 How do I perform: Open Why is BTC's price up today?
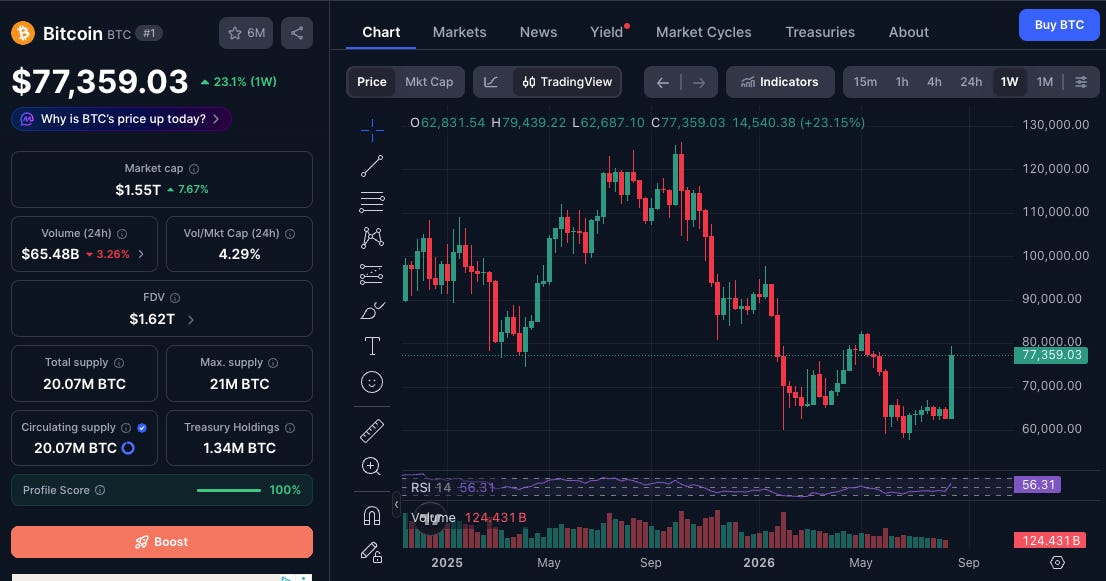121,119
